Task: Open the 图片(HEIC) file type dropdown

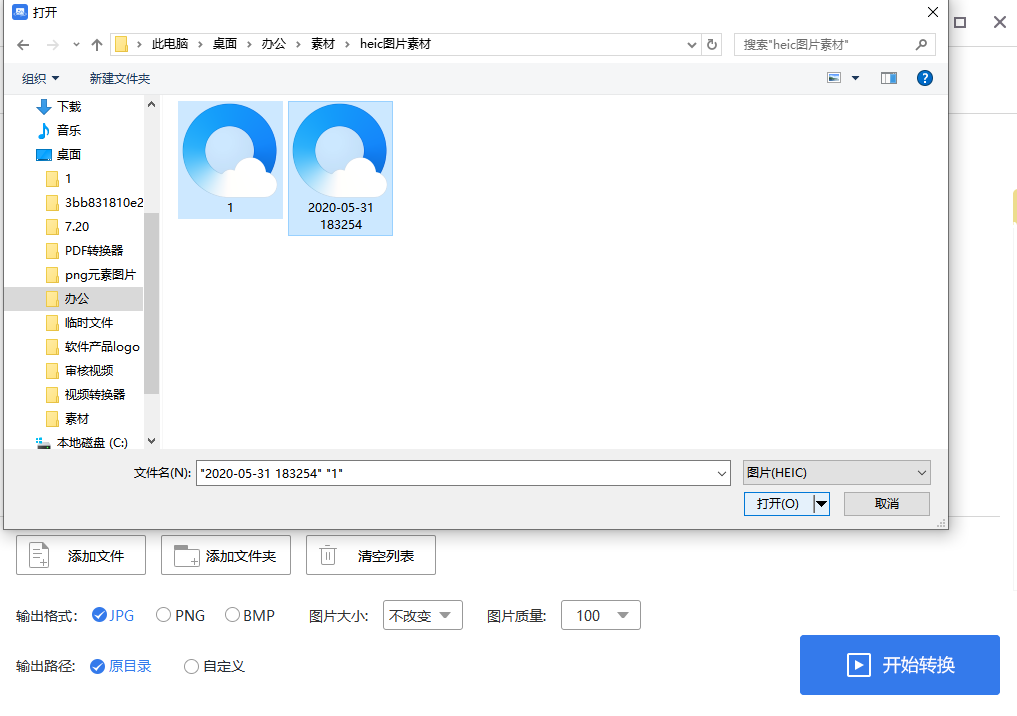Action: tap(837, 472)
